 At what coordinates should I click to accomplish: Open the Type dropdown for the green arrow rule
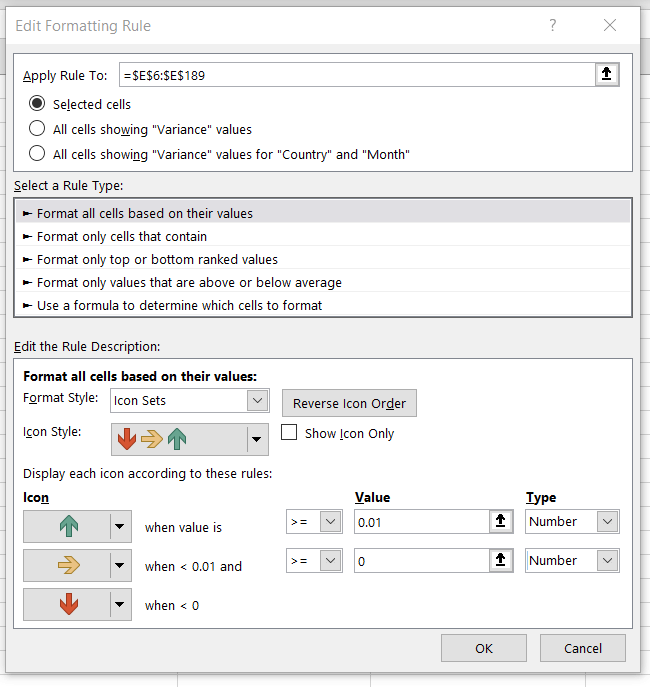click(x=606, y=522)
